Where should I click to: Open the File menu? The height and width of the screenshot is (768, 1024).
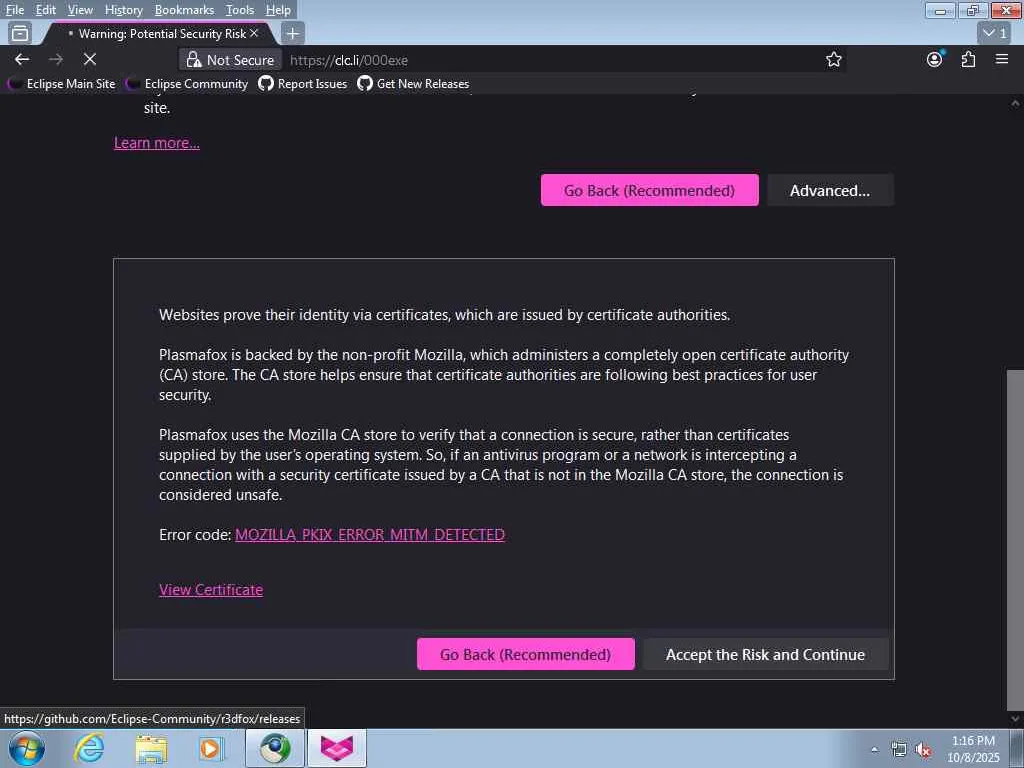[14, 10]
